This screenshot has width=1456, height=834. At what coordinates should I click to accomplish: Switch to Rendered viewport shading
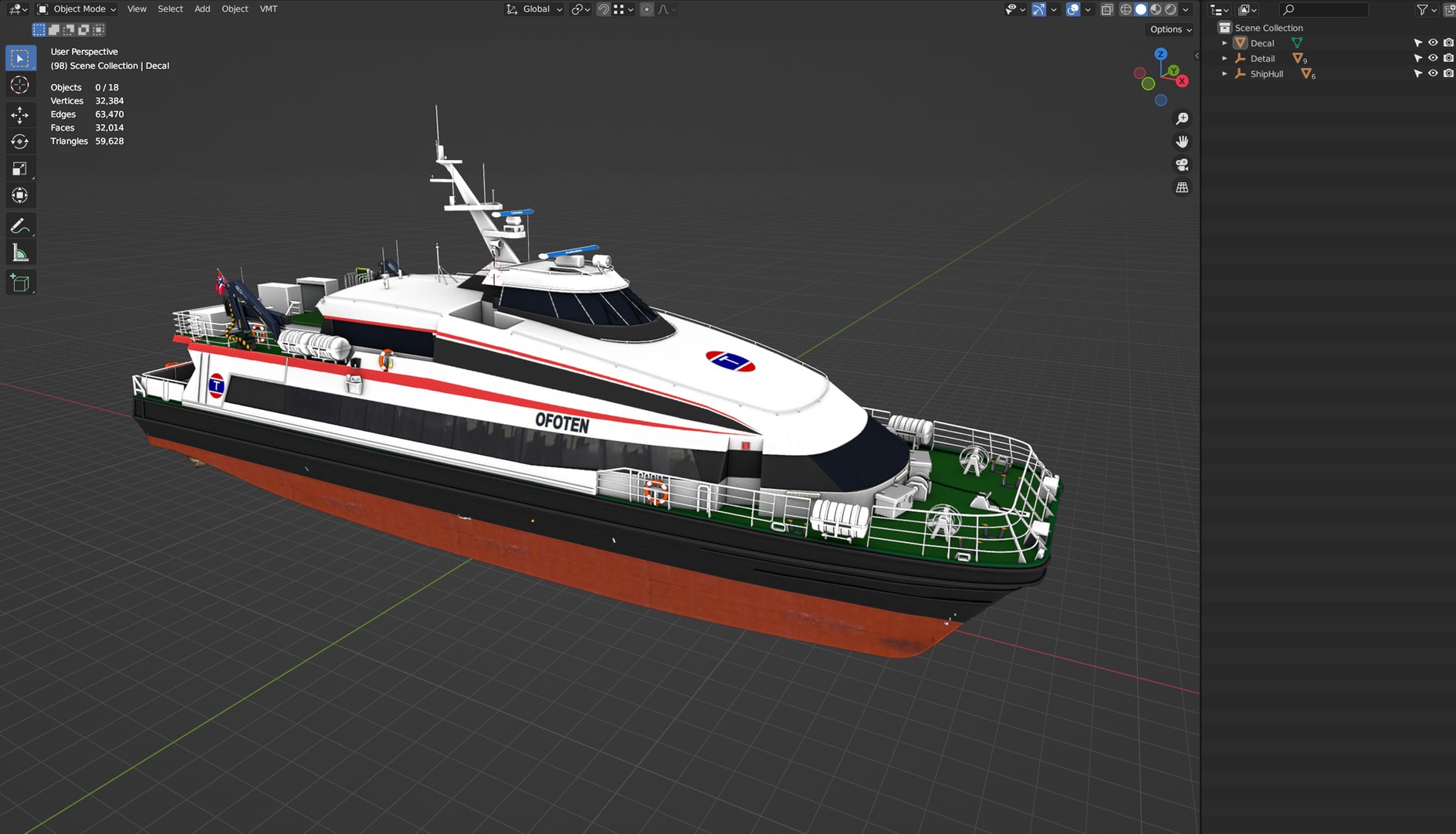[x=1170, y=9]
